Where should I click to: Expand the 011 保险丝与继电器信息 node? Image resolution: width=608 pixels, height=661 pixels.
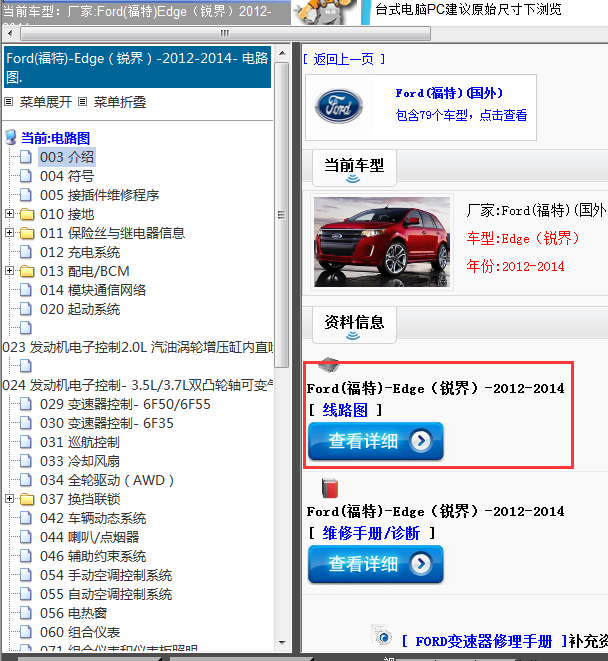pos(9,233)
